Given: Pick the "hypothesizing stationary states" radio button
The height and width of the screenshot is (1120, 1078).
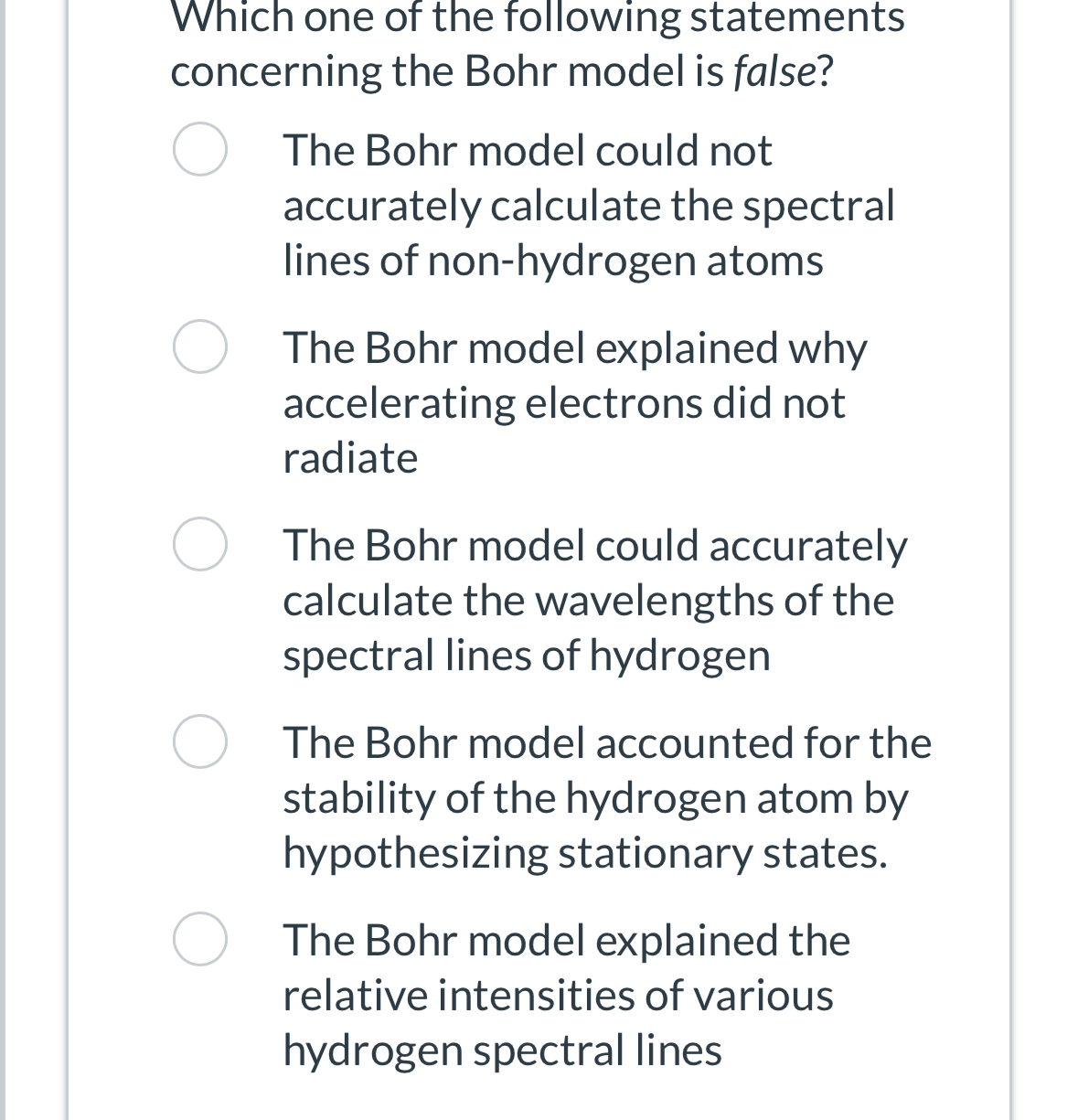Looking at the screenshot, I should (x=200, y=742).
